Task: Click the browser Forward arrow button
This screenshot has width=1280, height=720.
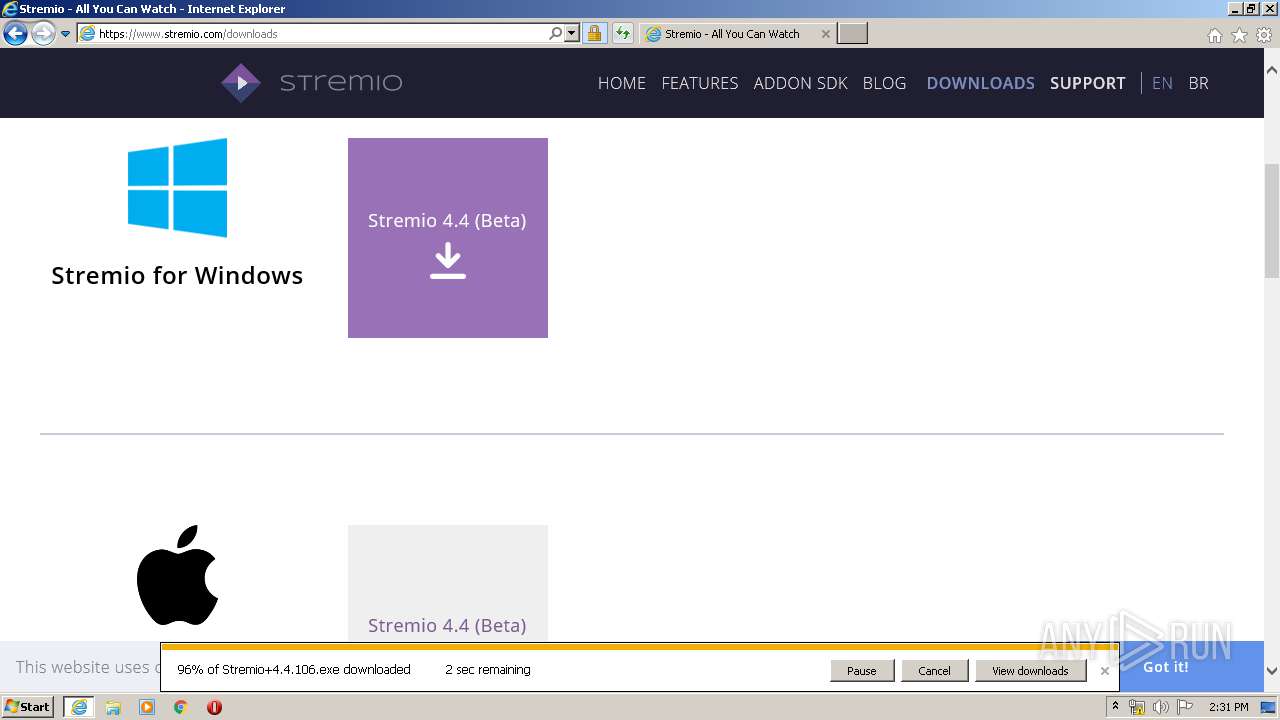Action: point(42,34)
